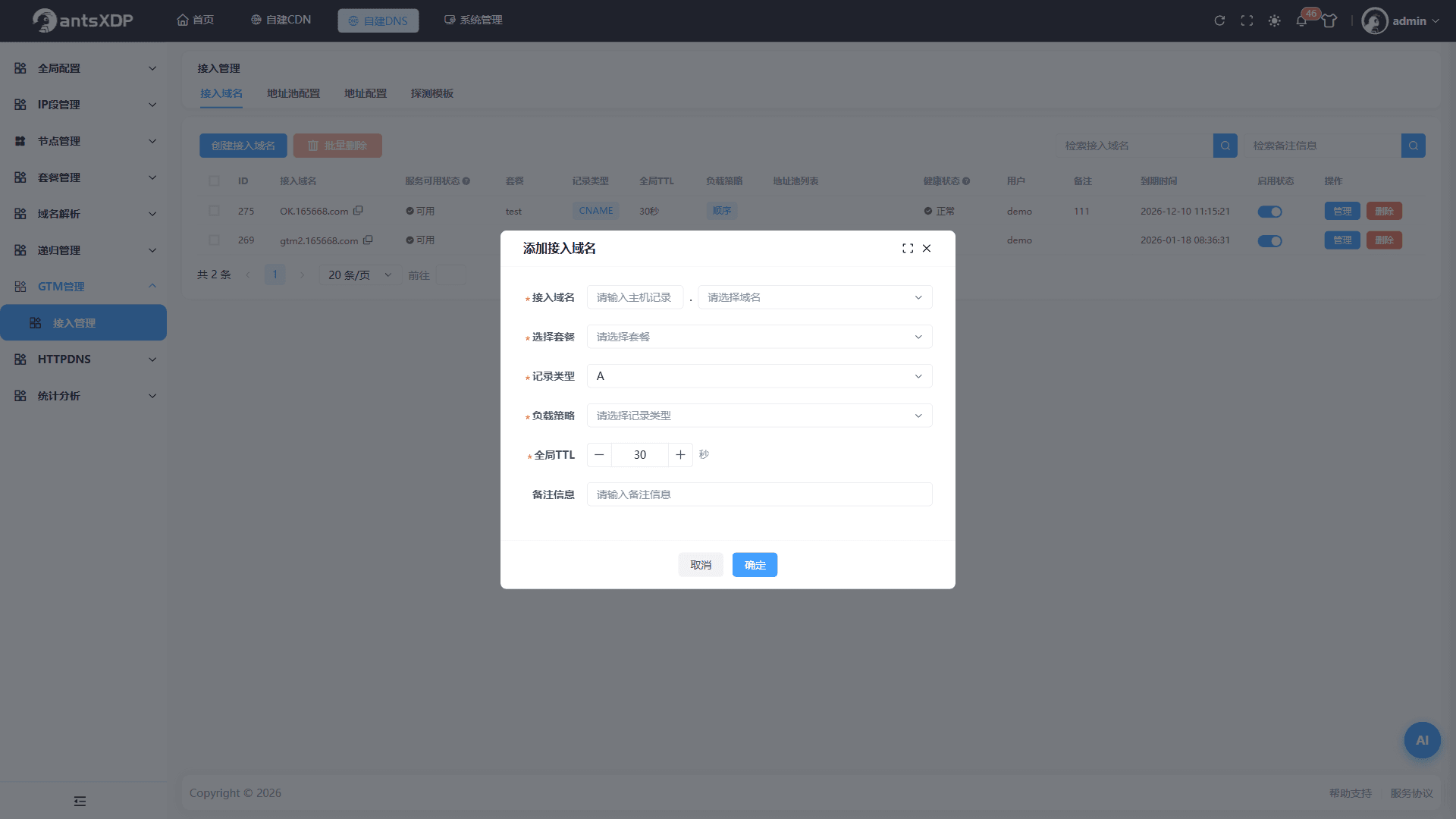
Task: Maximize the 添加接入域名 dialog
Action: tap(908, 248)
